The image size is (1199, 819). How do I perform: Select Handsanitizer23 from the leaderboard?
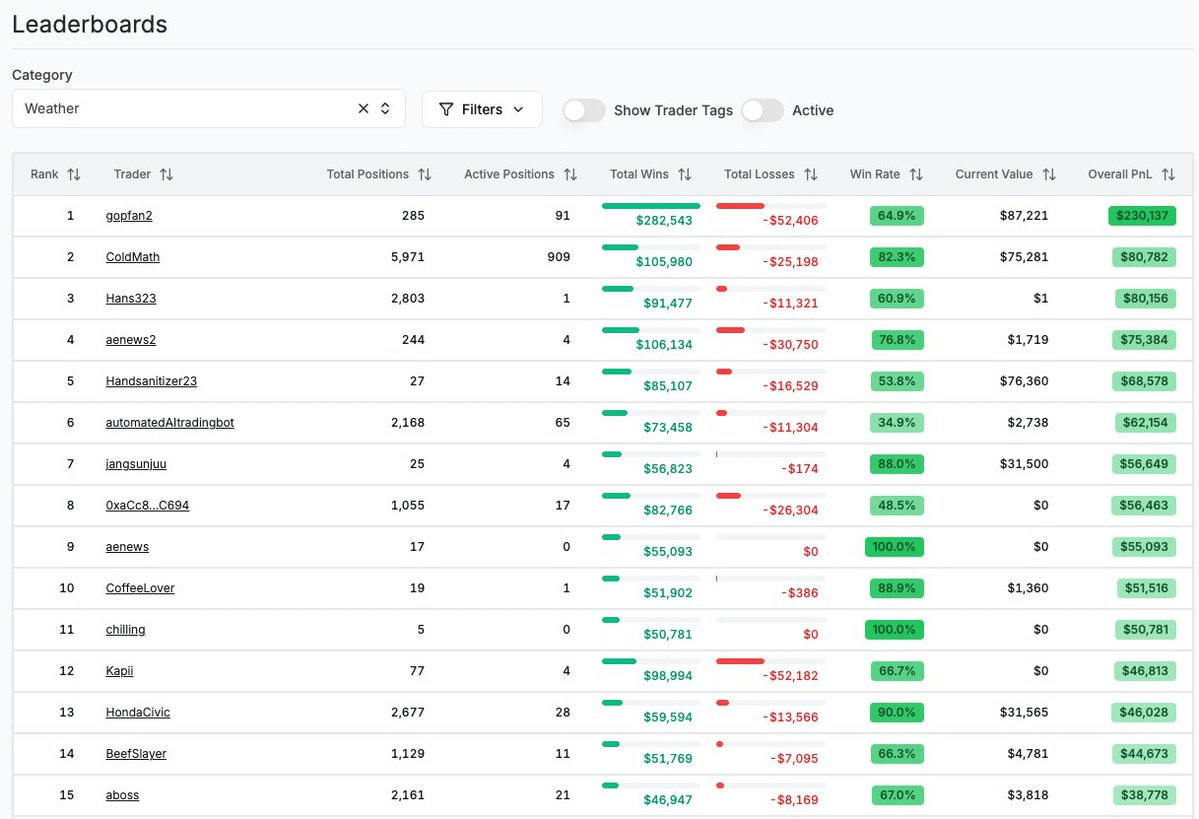[151, 380]
